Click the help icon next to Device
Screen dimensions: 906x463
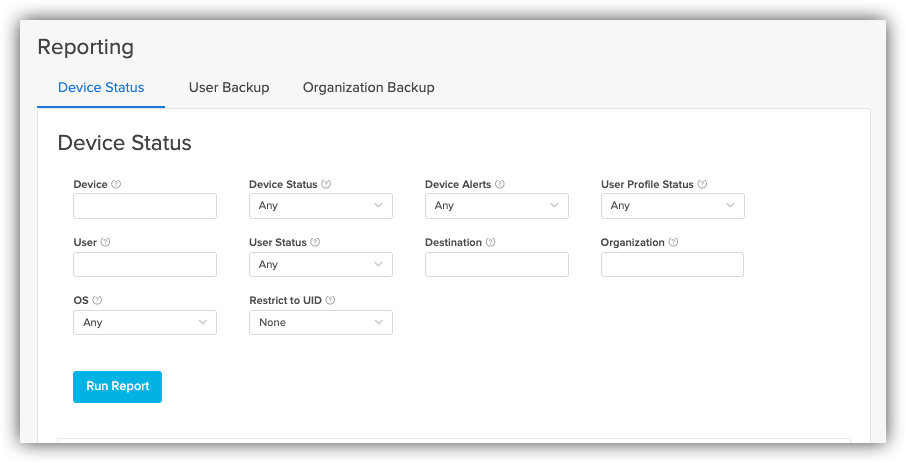point(116,184)
